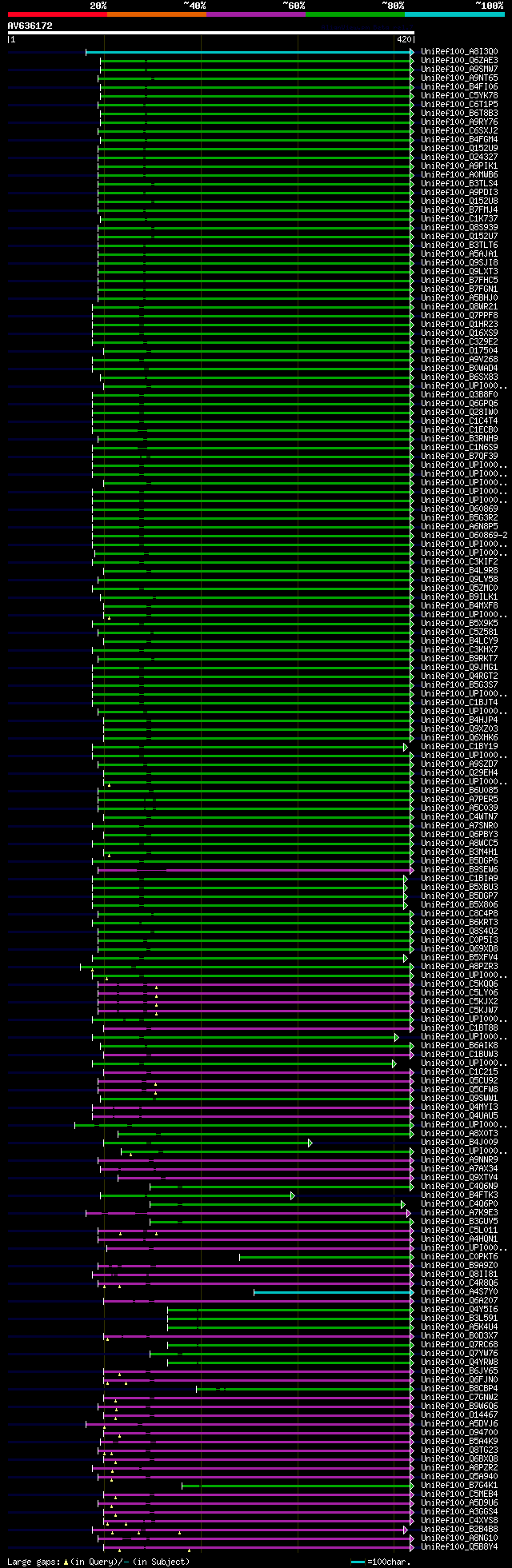This screenshot has width=512, height=1568.
Task: Select hit label UniRef100_Q69XD8
Action: point(459,949)
